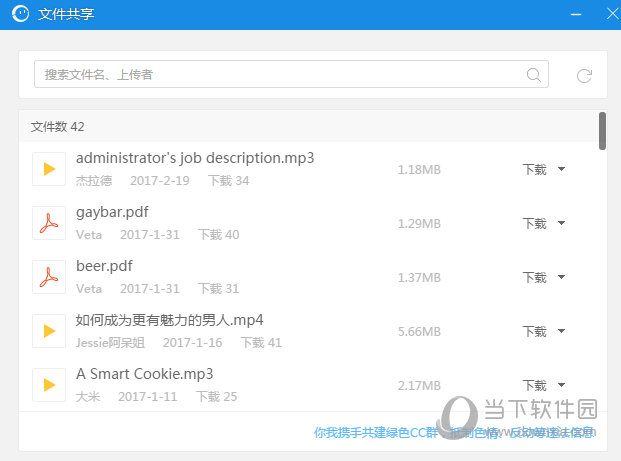
Task: Expand download options for administrator's job description.mp3
Action: (561, 169)
